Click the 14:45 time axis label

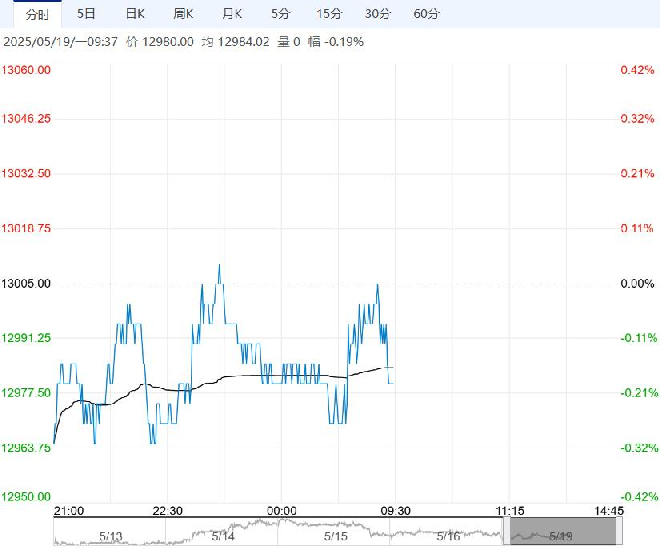609,511
